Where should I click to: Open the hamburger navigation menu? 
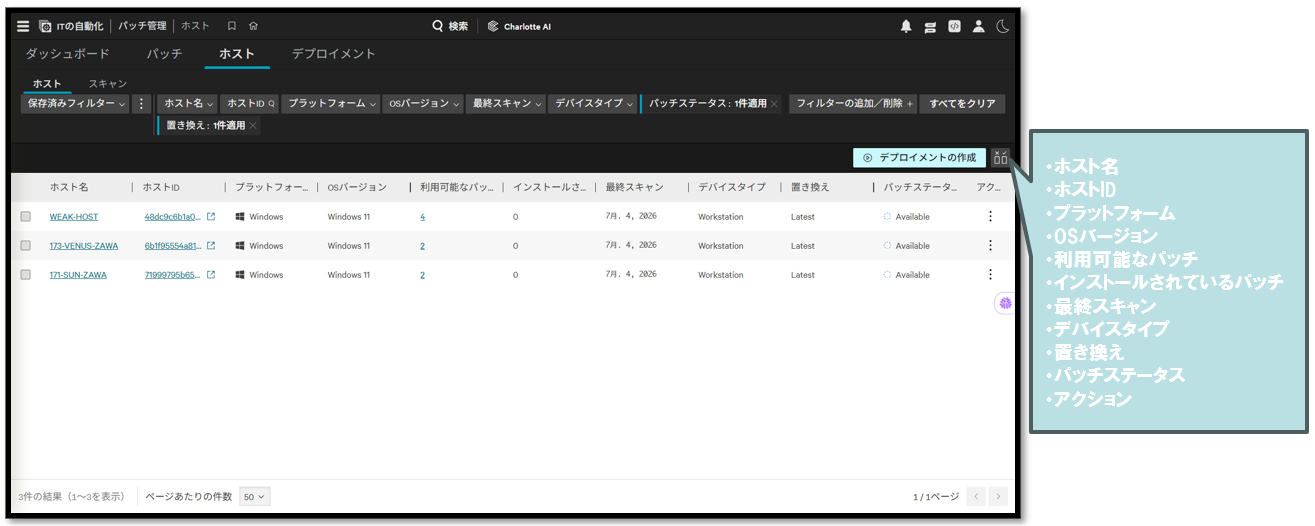tap(23, 26)
